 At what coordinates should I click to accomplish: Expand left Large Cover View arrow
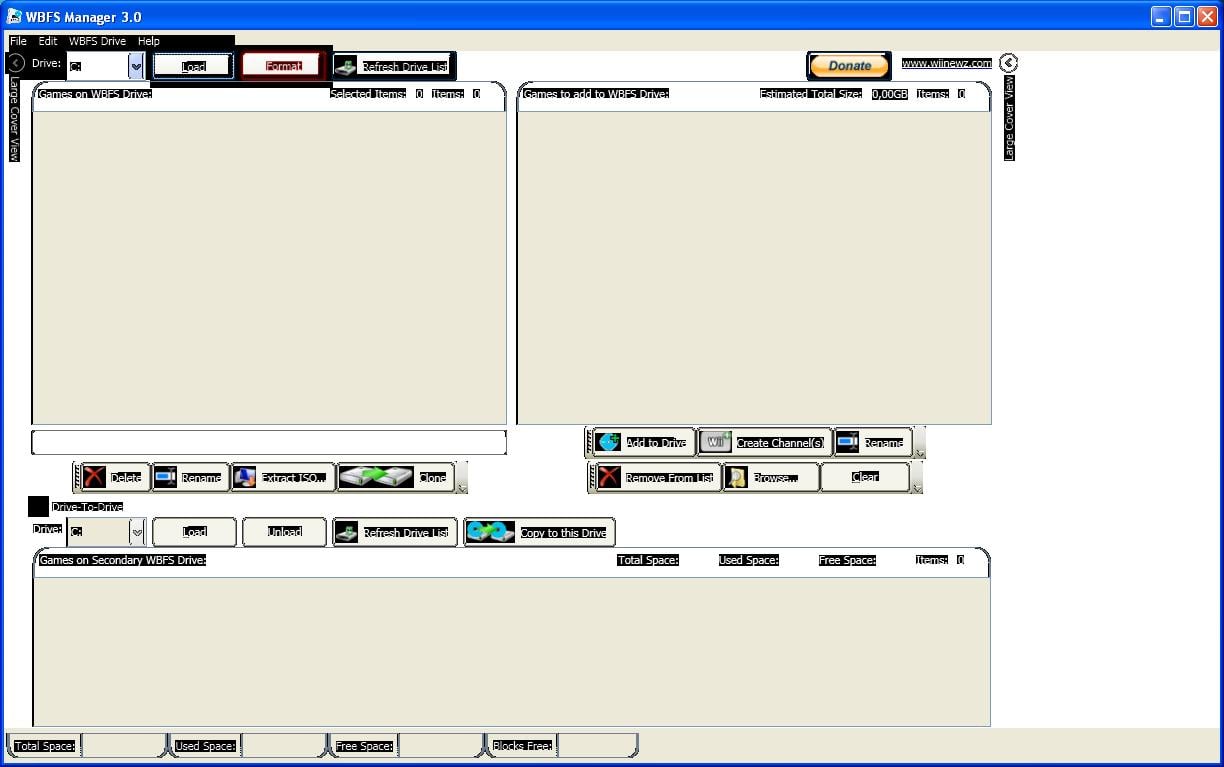tap(16, 63)
